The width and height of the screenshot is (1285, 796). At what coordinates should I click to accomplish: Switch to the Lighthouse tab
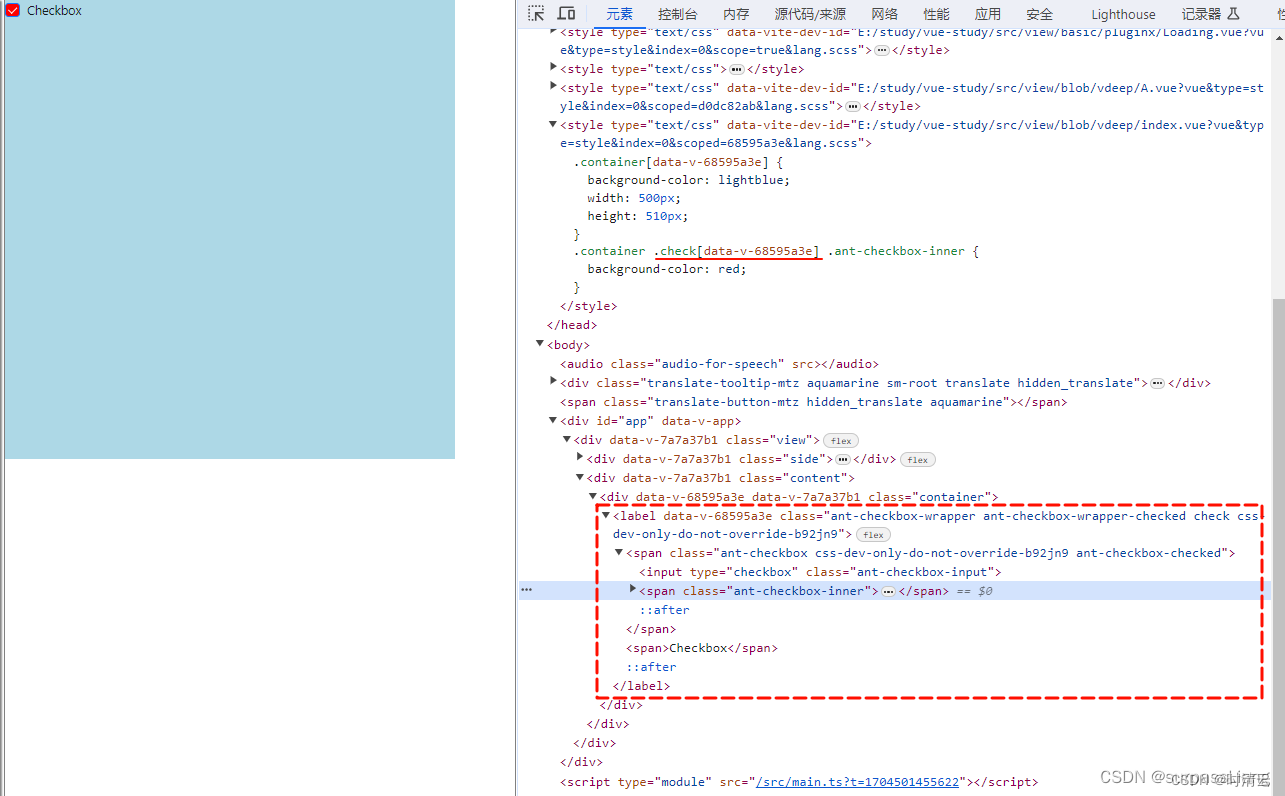[x=1123, y=14]
